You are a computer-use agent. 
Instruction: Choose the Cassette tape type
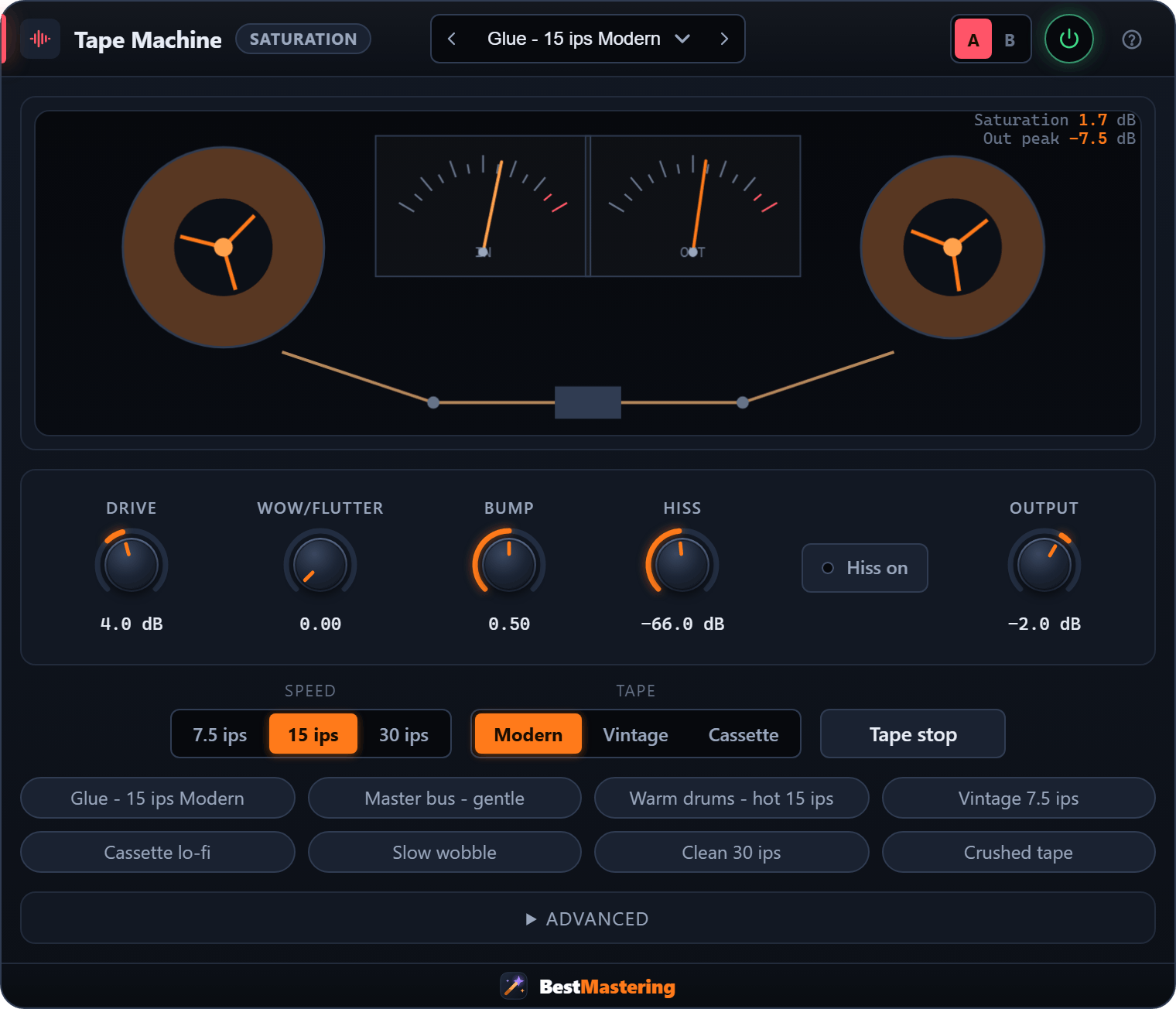pyautogui.click(x=744, y=734)
